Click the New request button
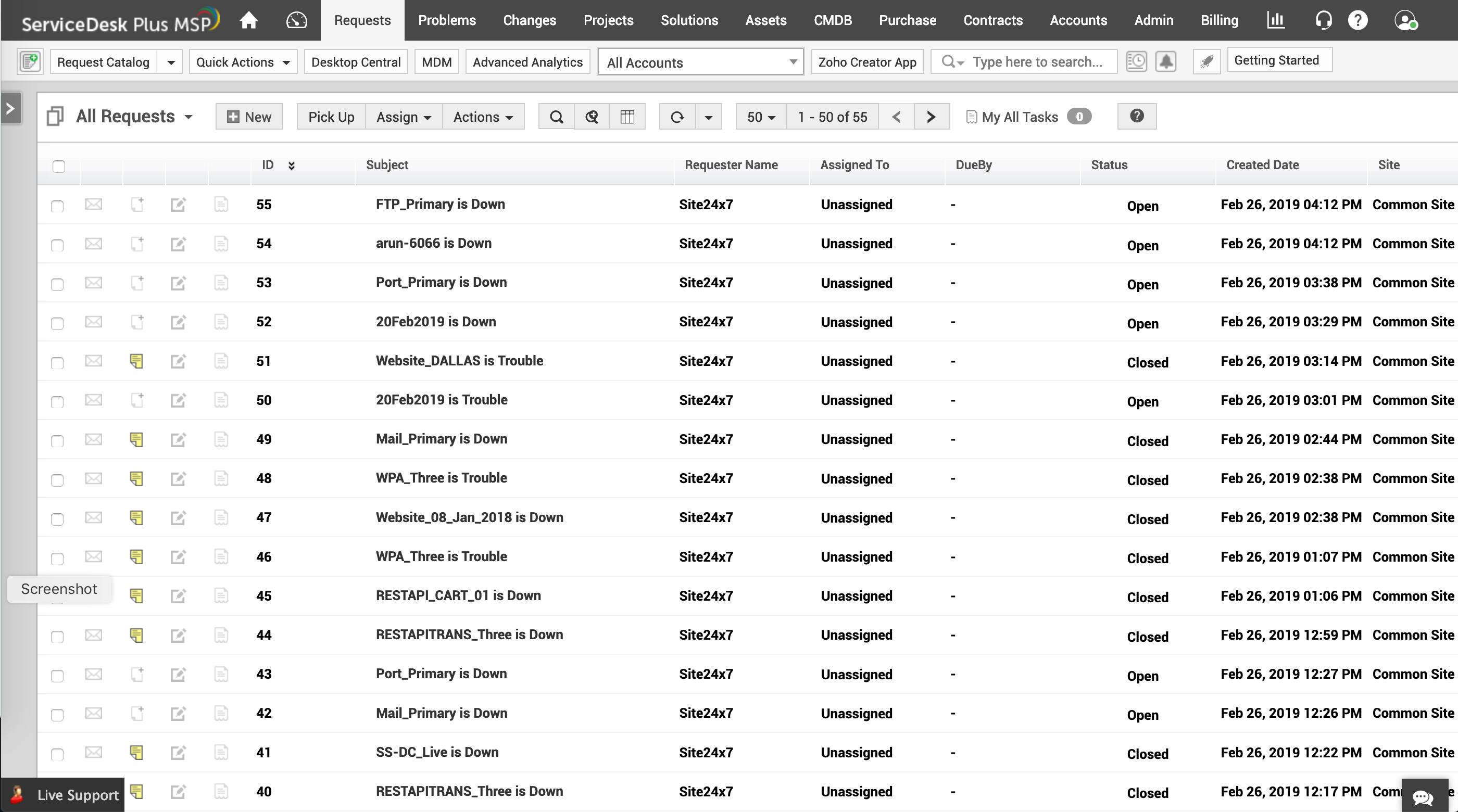Screen dimensions: 1458x812 pyautogui.click(x=249, y=117)
